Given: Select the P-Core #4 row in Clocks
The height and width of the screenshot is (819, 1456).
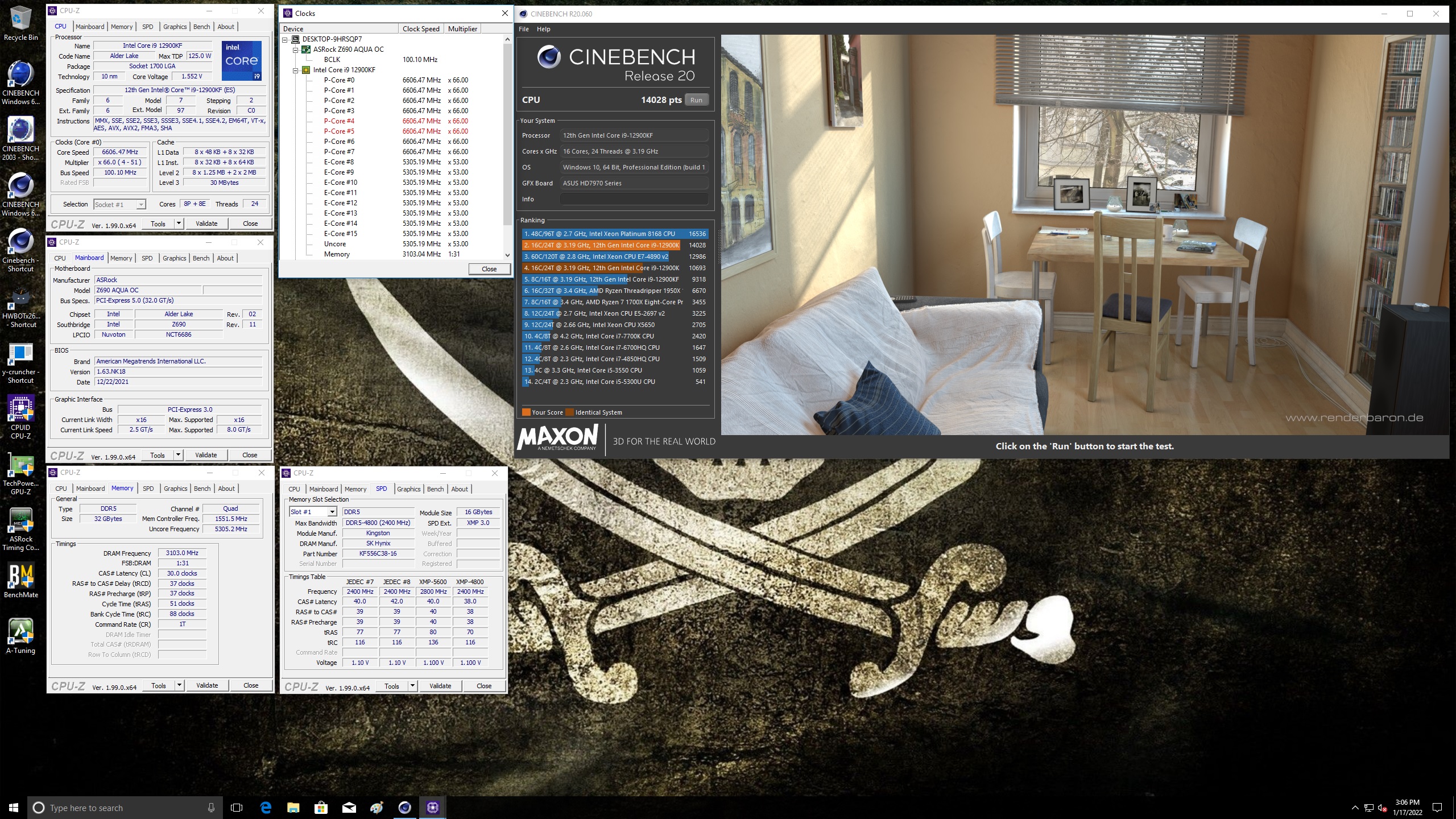Looking at the screenshot, I should [x=396, y=121].
